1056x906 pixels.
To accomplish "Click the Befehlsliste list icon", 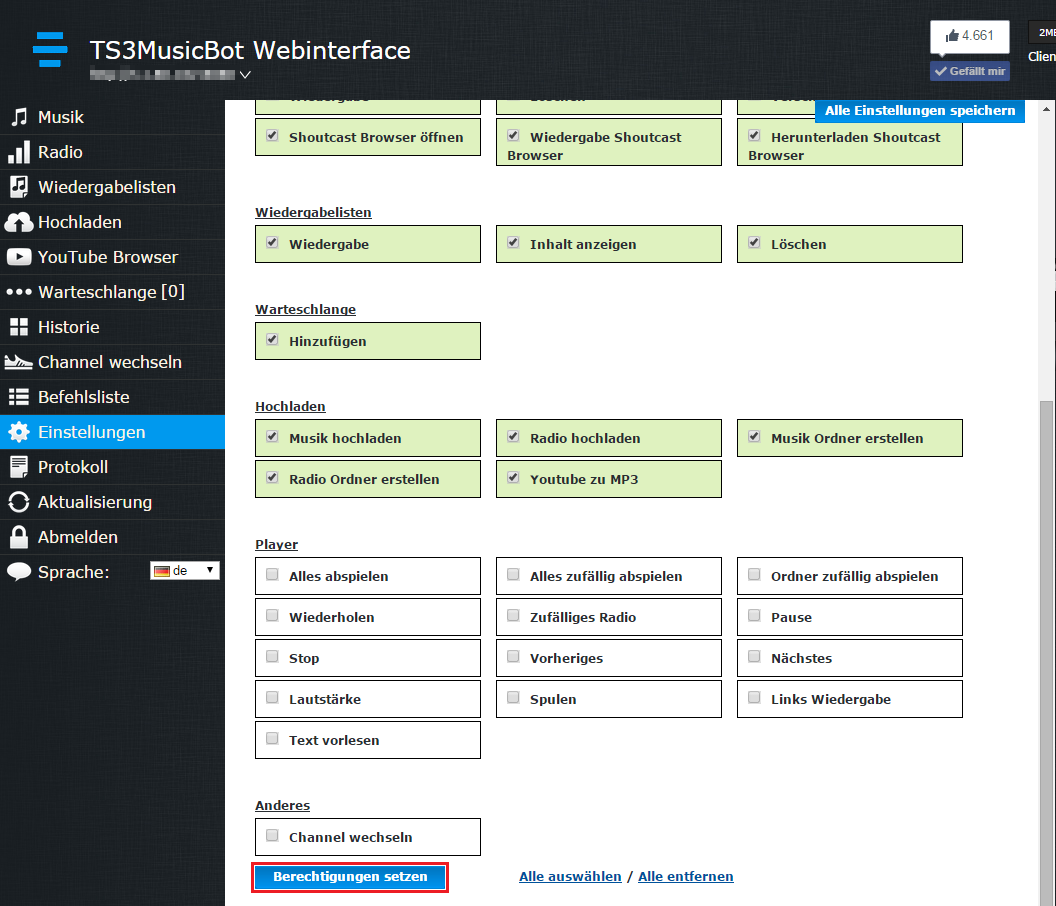I will (19, 397).
